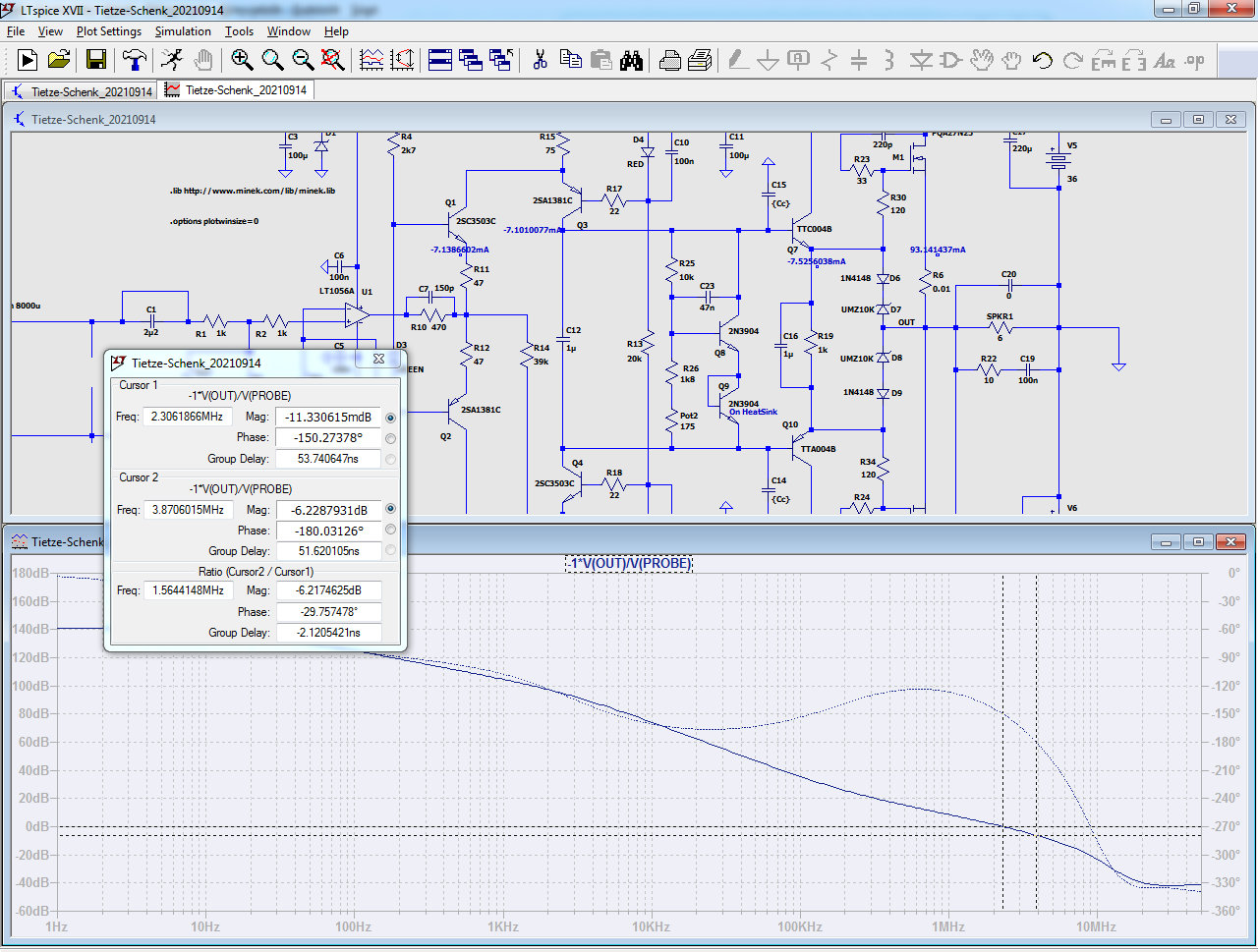The width and height of the screenshot is (1258, 952).
Task: Select Cursor 1 Mag radio button
Action: pyautogui.click(x=390, y=418)
